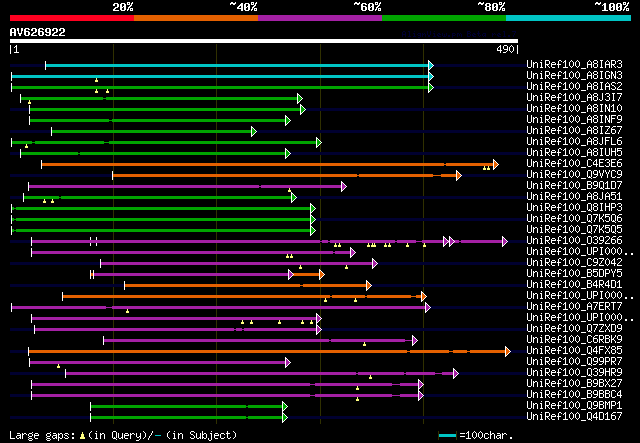Open the UniRef100_A8IUH5 subject label

click(x=574, y=153)
